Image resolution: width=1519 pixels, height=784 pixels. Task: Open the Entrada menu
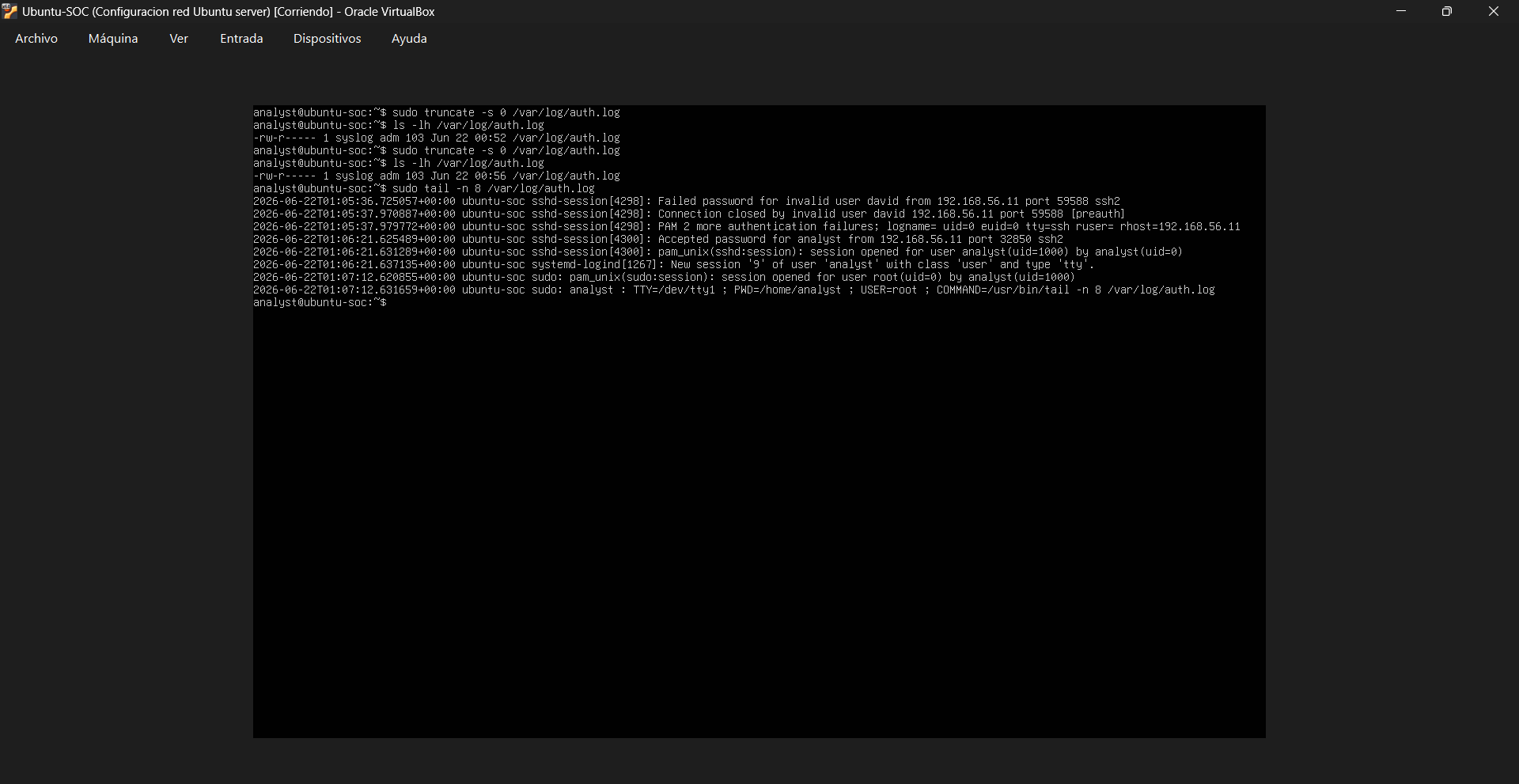(x=241, y=38)
